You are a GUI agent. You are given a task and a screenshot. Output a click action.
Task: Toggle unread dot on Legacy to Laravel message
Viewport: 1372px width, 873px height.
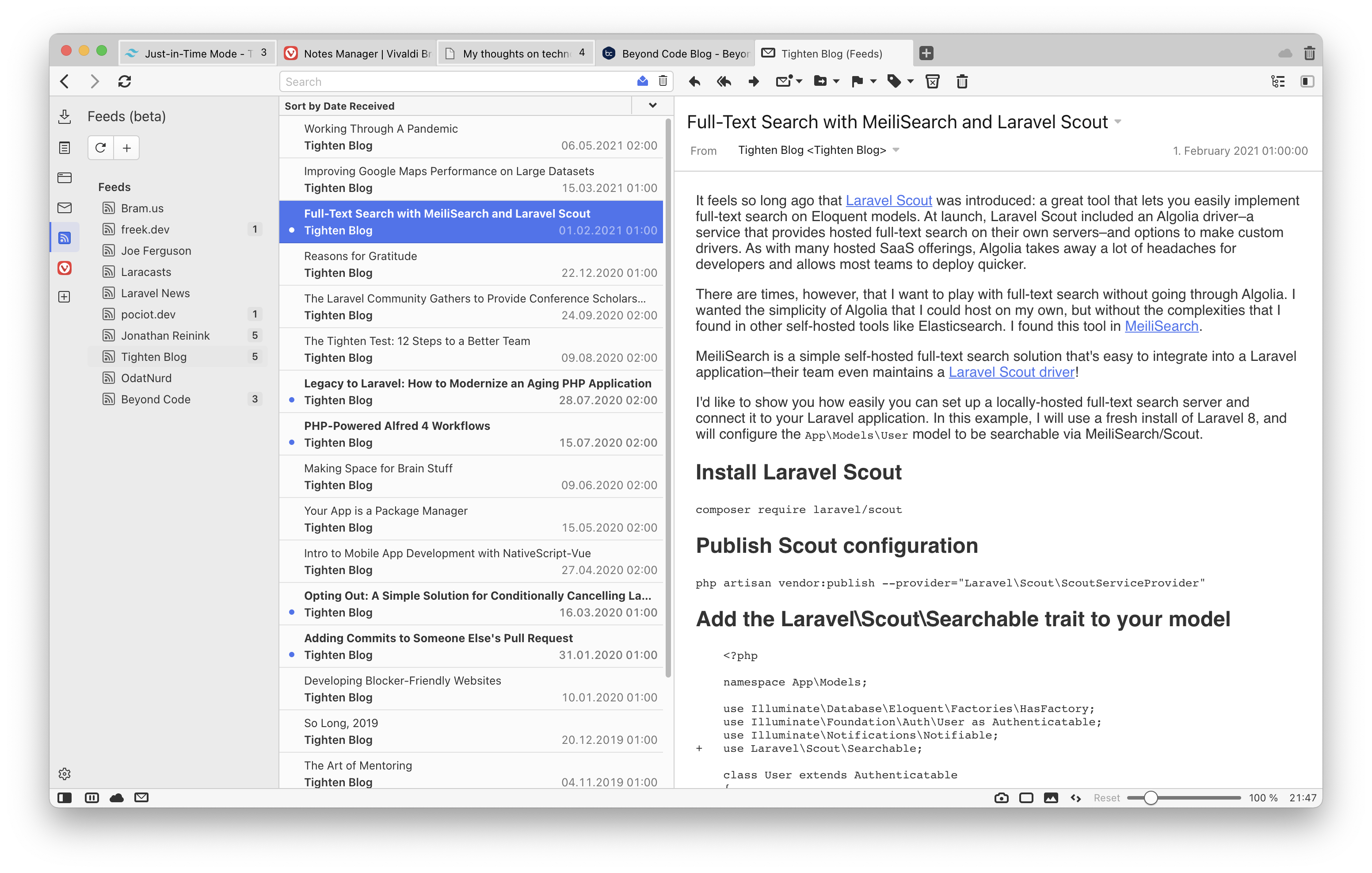click(292, 400)
